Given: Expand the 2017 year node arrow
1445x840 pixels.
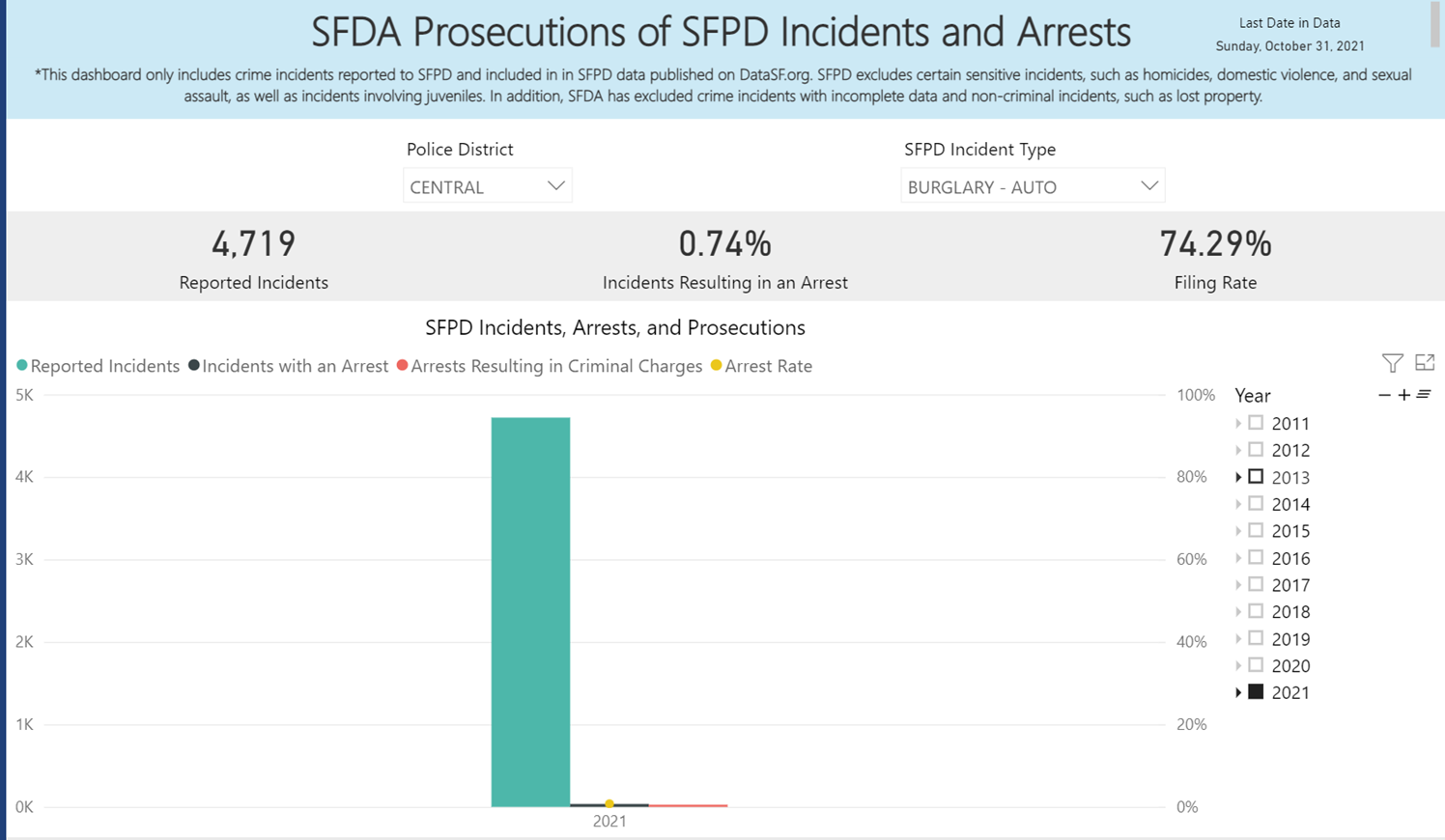Looking at the screenshot, I should click(1238, 585).
